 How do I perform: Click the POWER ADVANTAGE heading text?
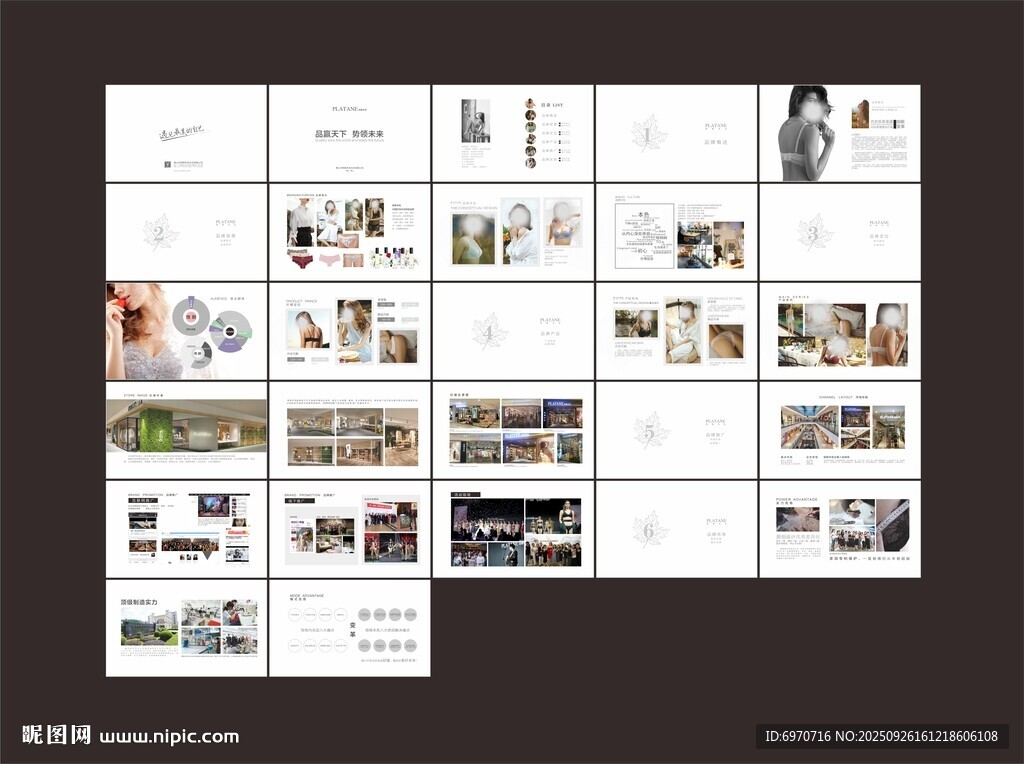coord(797,499)
